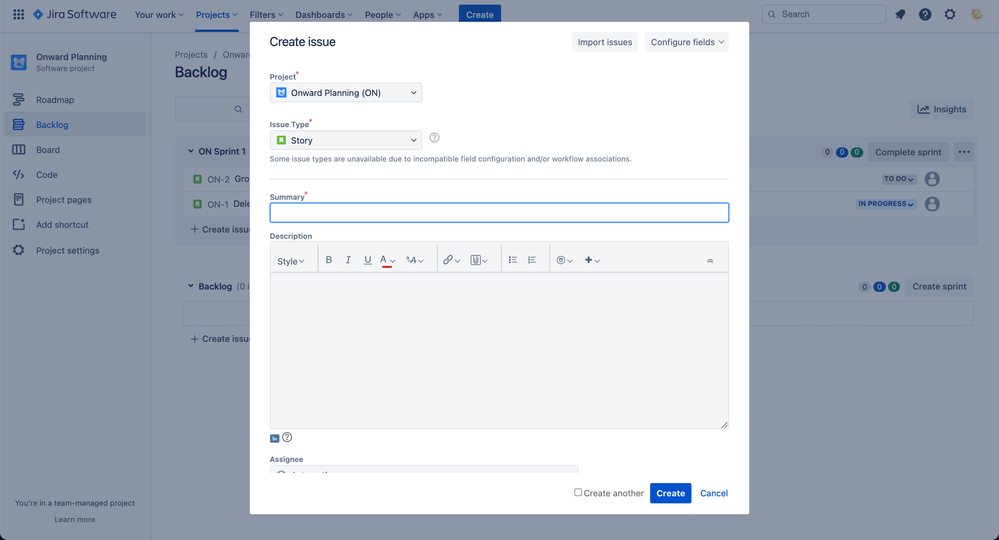Open the Apps menu
The image size is (999, 540).
(x=428, y=15)
